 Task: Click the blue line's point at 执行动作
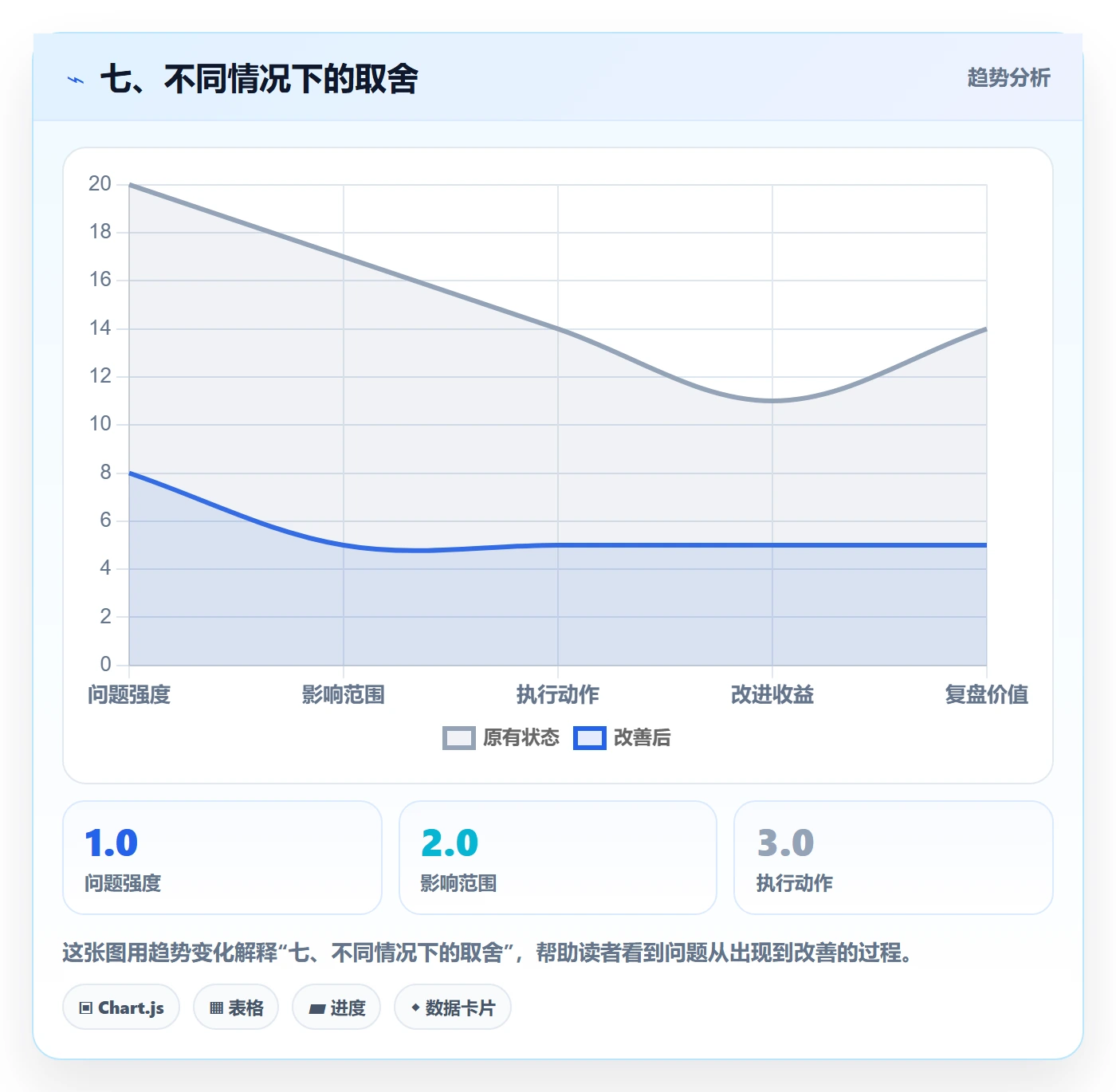[x=558, y=545]
